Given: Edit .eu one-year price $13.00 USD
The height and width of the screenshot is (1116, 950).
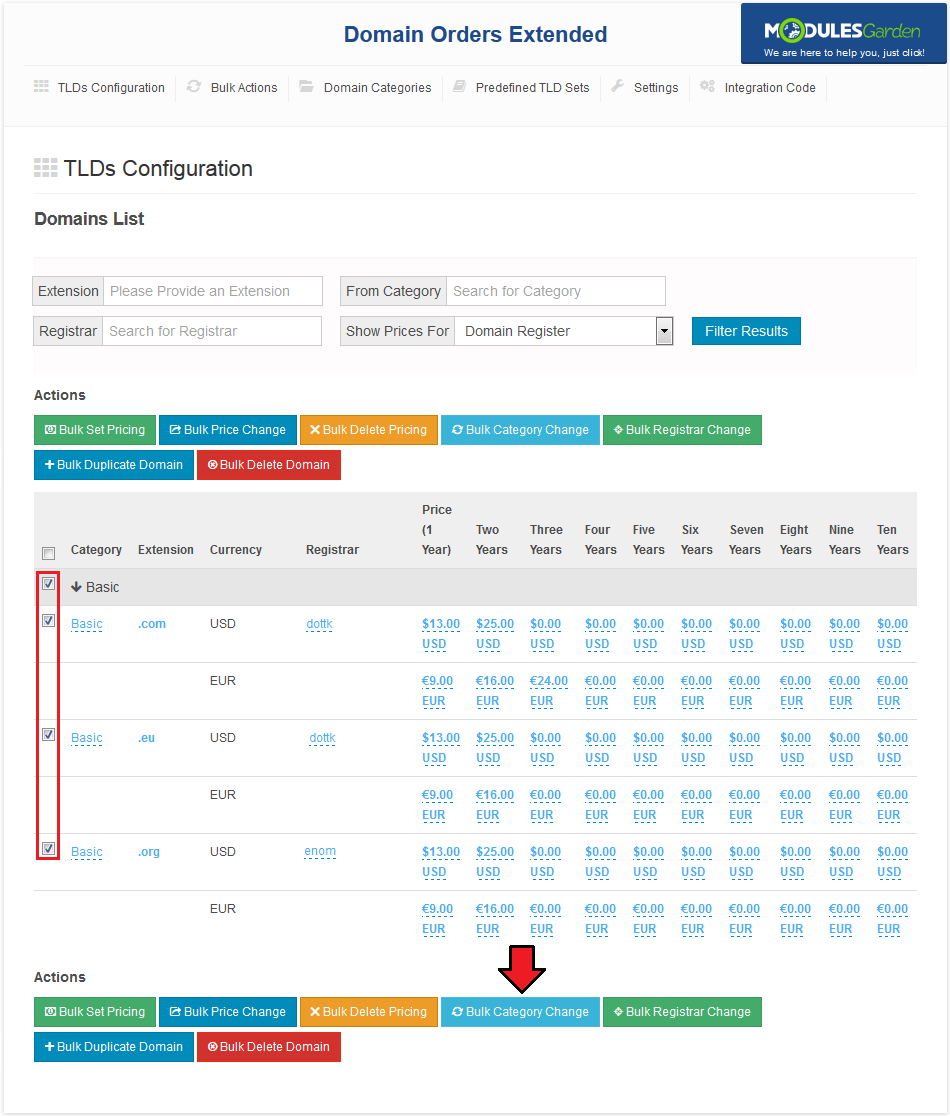Looking at the screenshot, I should coord(440,748).
